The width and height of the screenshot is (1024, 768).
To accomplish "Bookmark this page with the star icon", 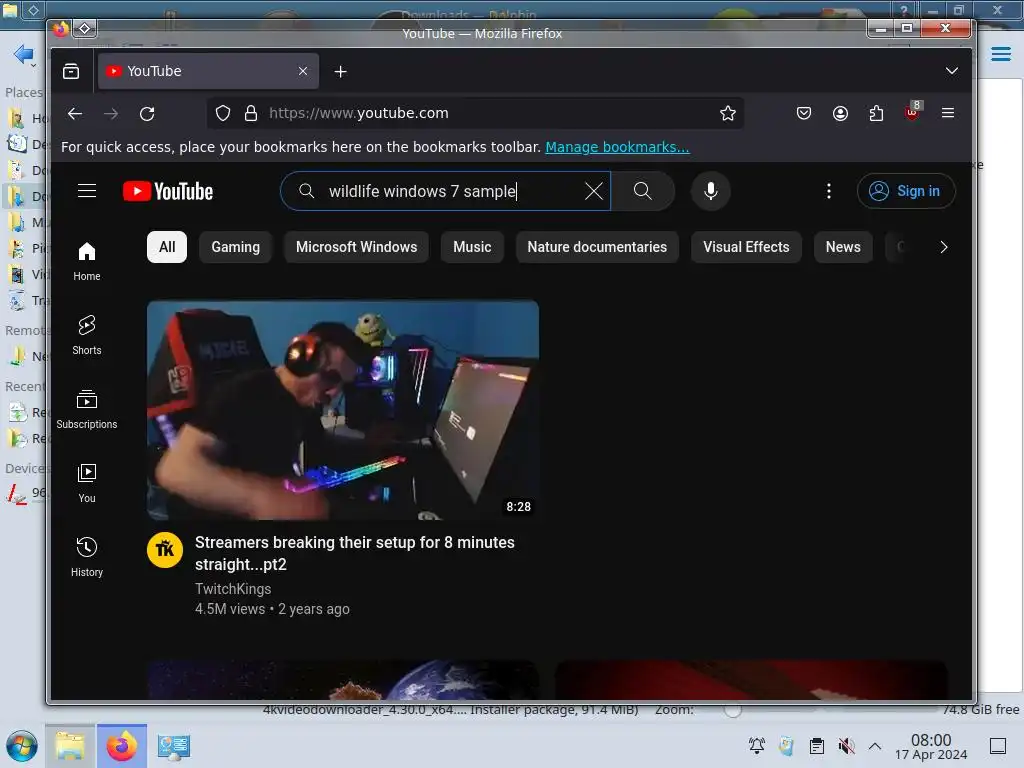I will click(x=728, y=114).
